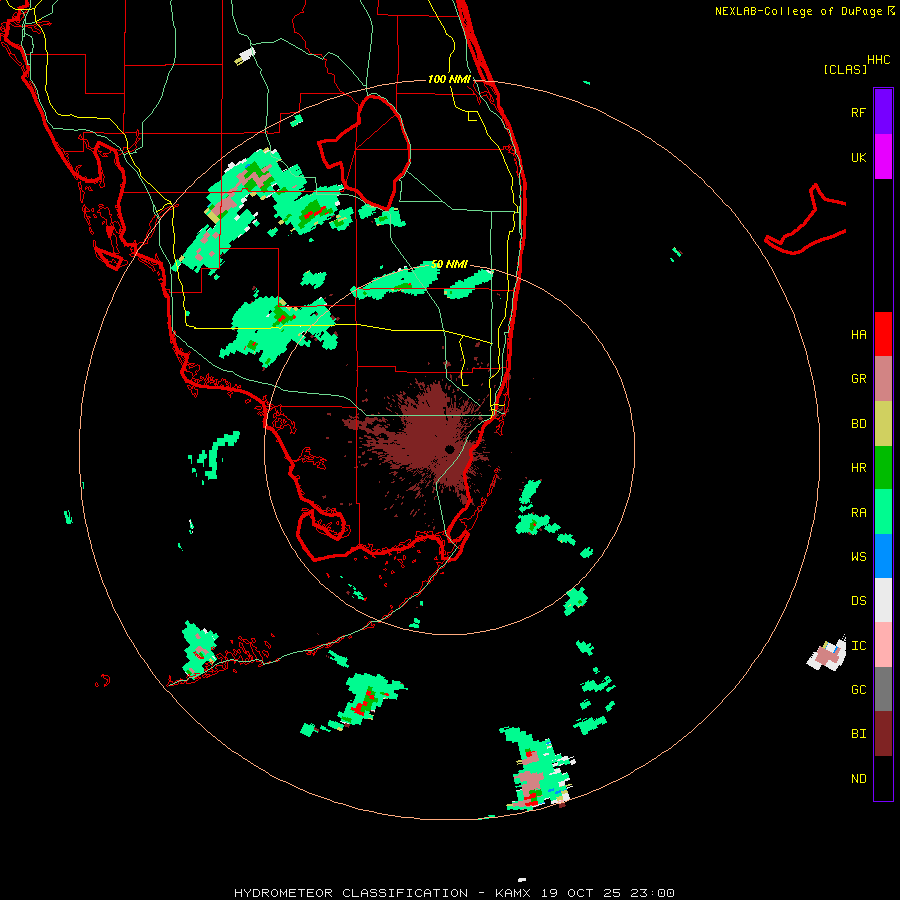Click the 'HA' legend label

click(858, 335)
